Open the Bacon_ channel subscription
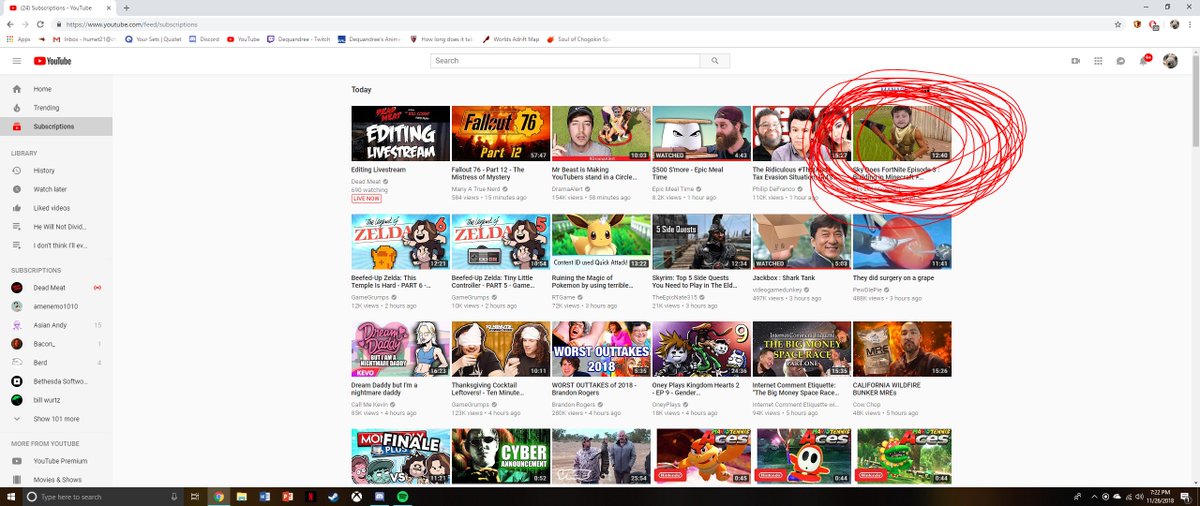This screenshot has height=506, width=1200. tap(56, 343)
